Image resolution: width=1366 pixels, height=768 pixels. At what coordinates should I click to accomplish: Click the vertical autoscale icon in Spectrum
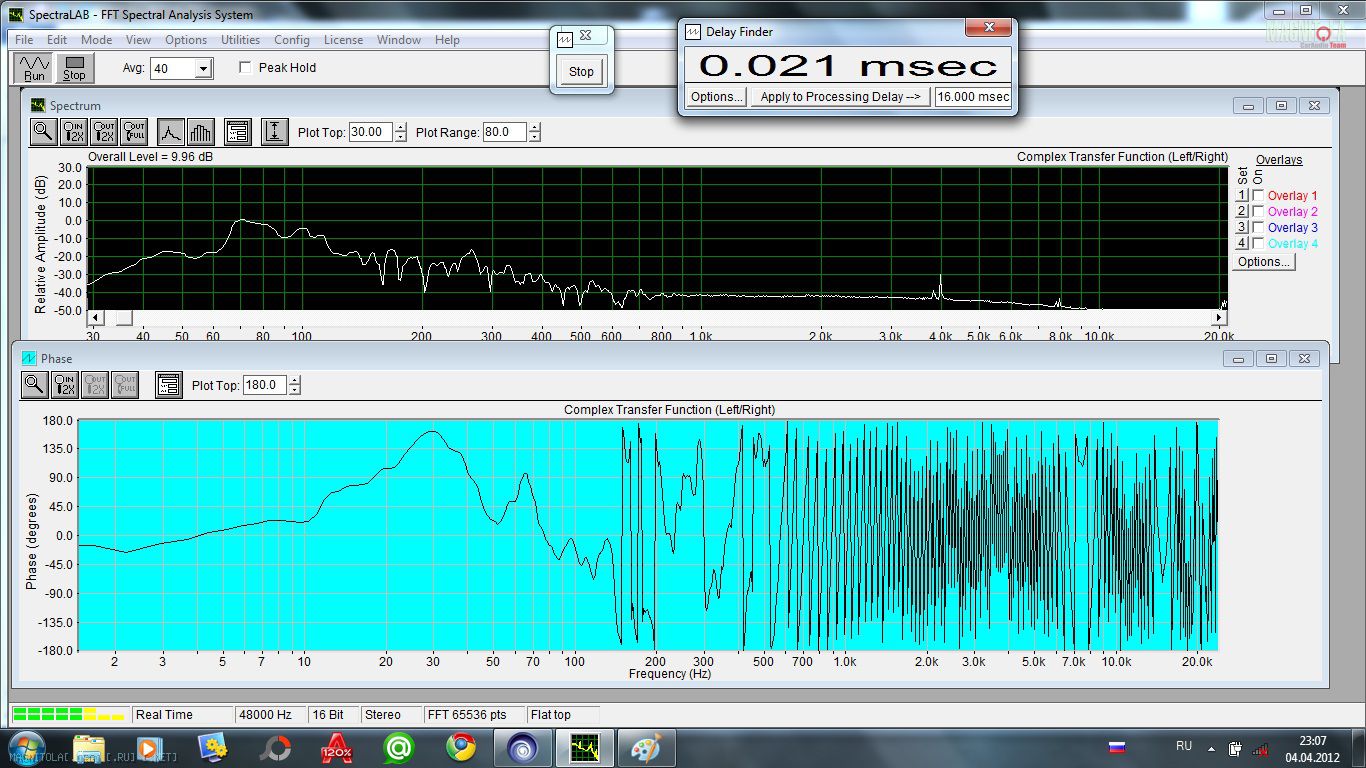pos(275,131)
